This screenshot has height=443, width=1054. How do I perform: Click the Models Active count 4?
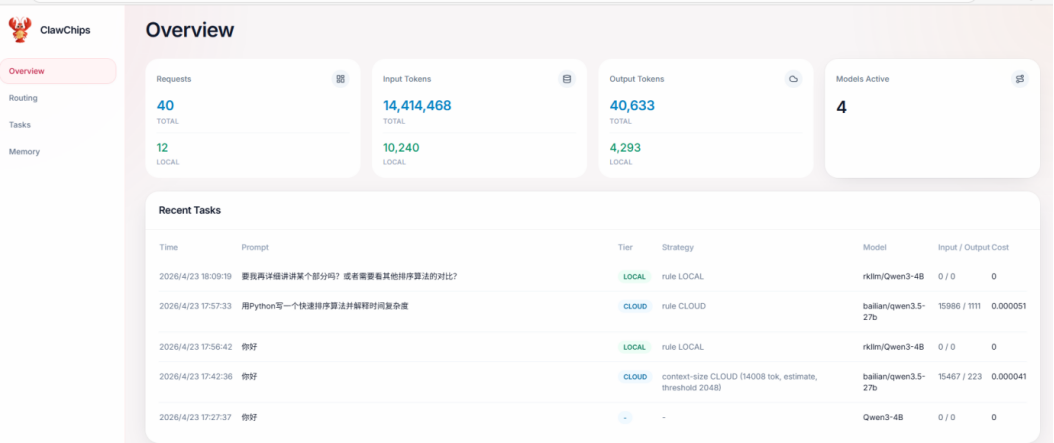(x=842, y=107)
